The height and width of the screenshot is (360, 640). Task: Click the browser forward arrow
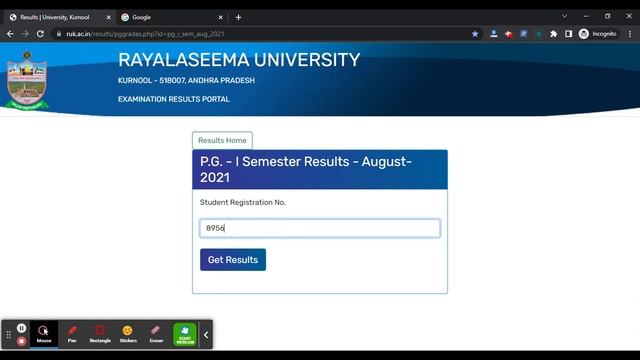(25, 34)
